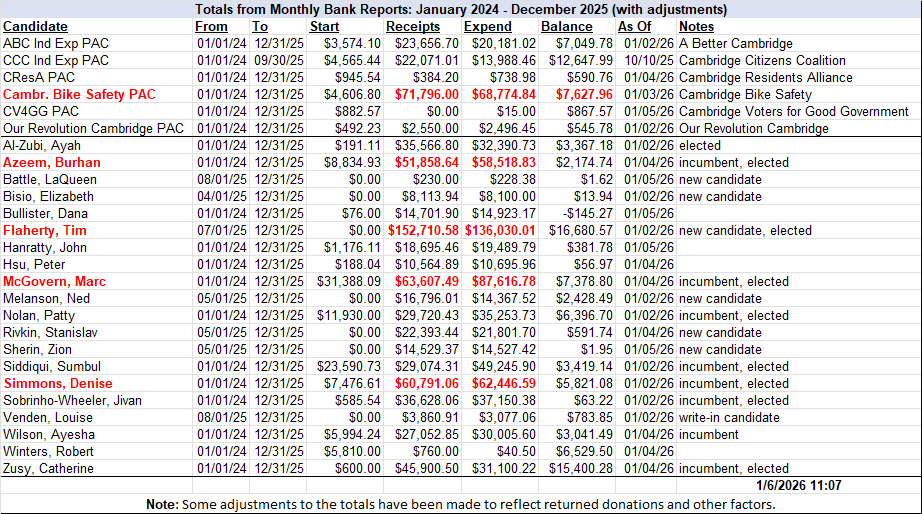The image size is (922, 514).
Task: Click the Expend column header
Action: 487,26
